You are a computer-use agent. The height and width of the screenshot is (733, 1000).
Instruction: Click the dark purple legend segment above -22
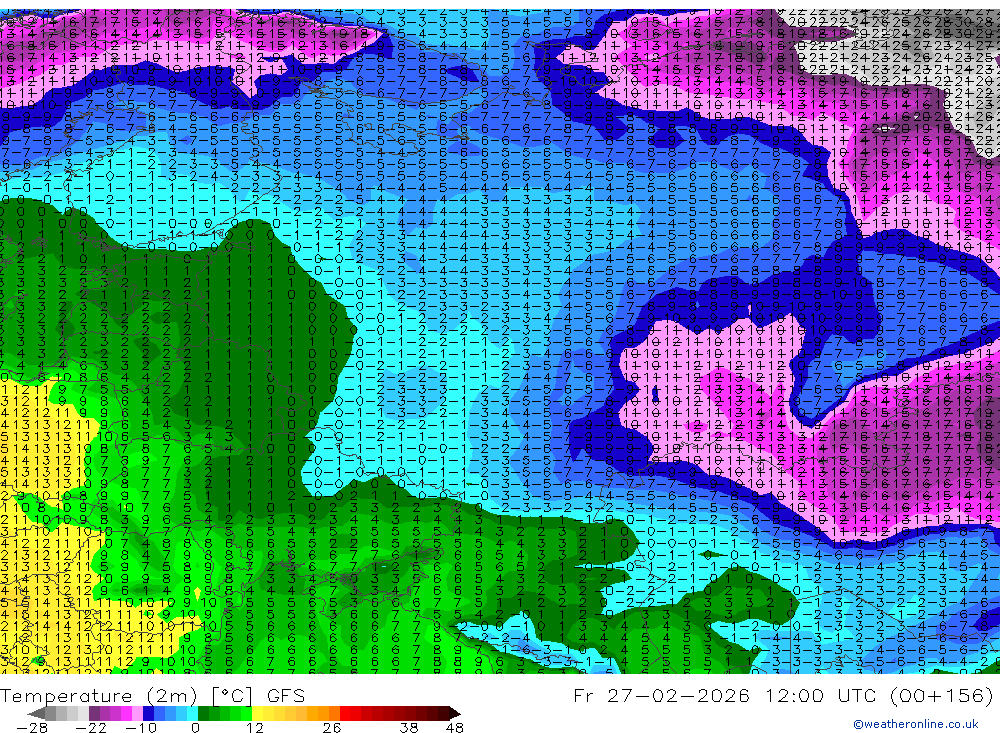coord(94,713)
